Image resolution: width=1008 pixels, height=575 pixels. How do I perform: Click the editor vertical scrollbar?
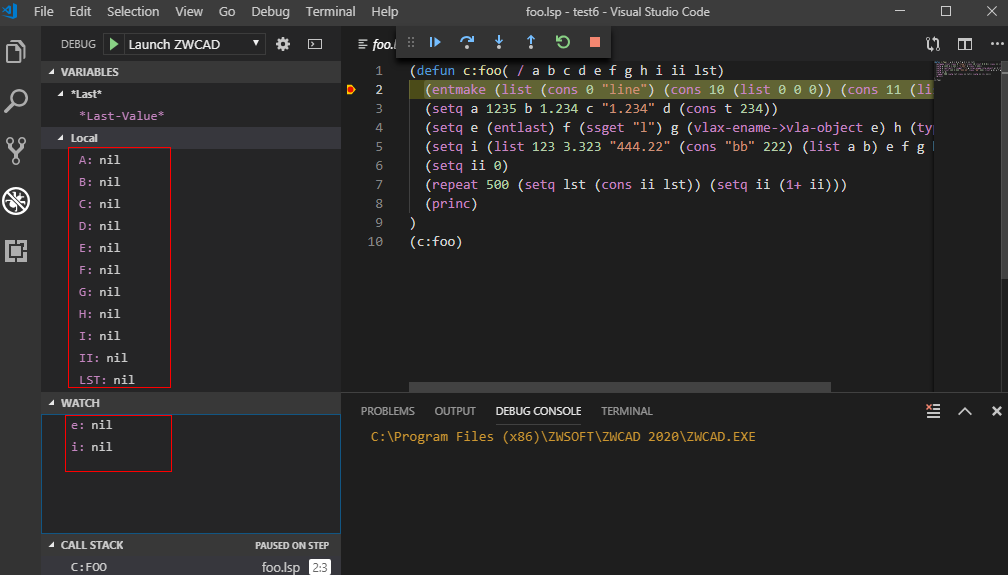pos(1004,170)
